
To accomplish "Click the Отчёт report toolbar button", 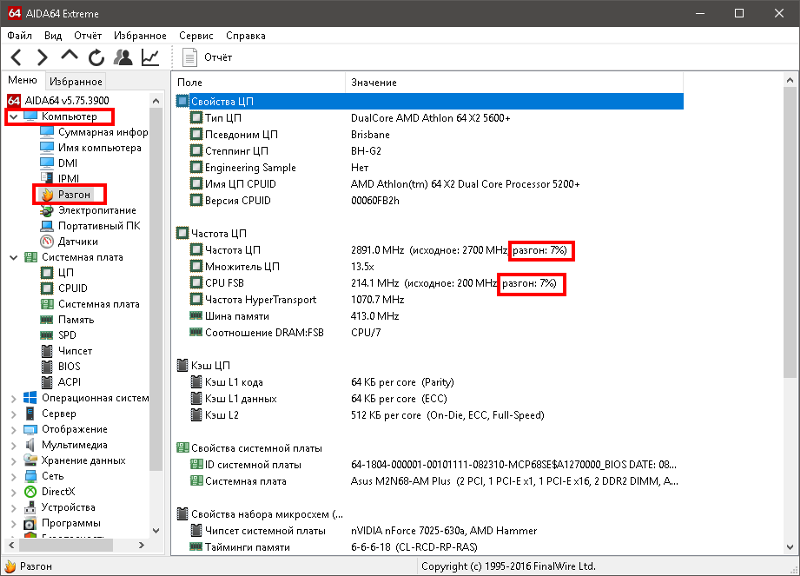I will pyautogui.click(x=207, y=57).
